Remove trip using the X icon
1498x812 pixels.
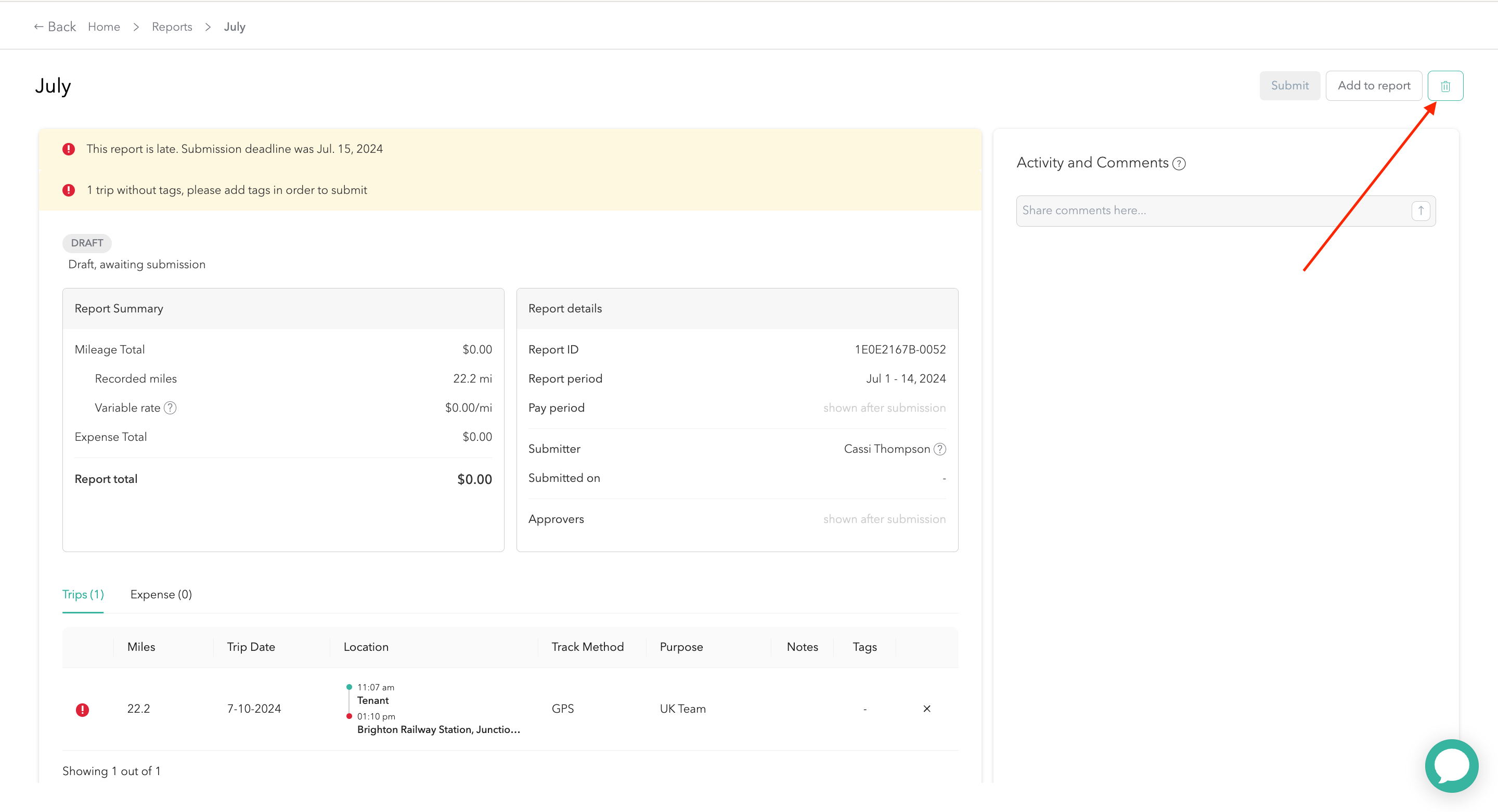click(x=926, y=709)
